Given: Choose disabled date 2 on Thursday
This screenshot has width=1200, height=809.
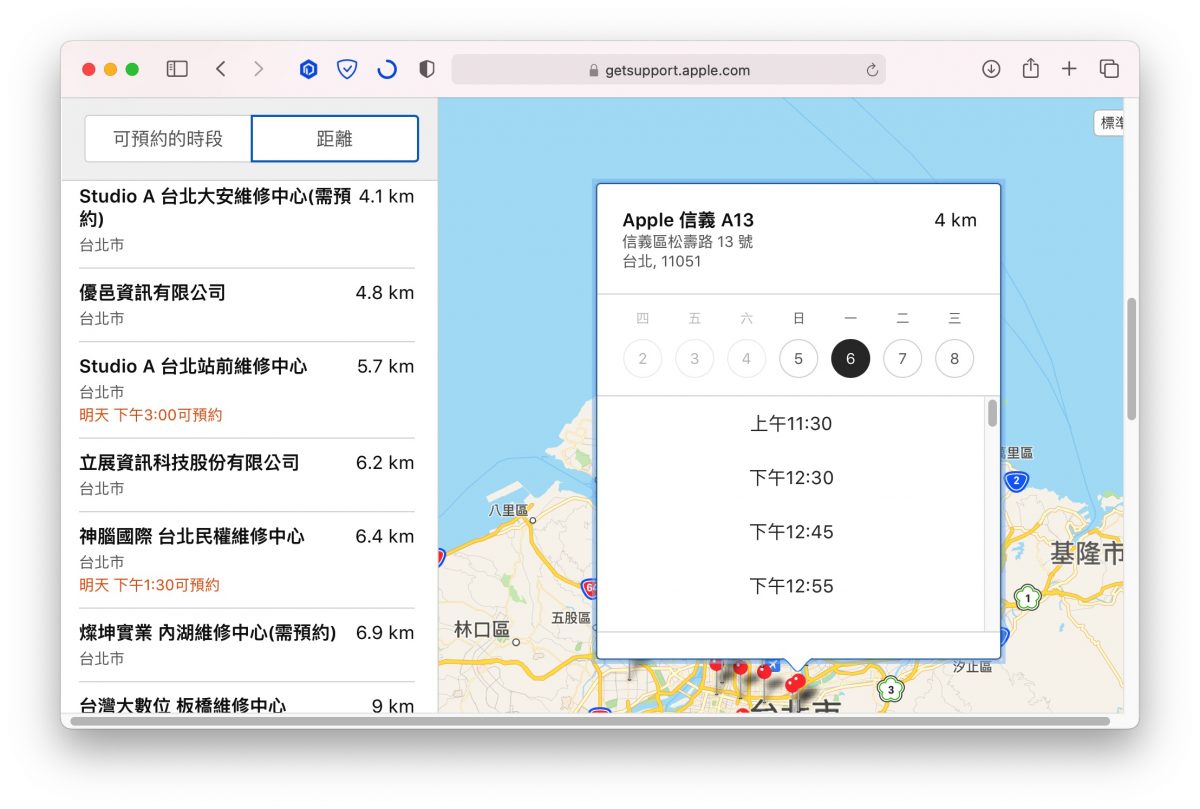Looking at the screenshot, I should [x=642, y=358].
